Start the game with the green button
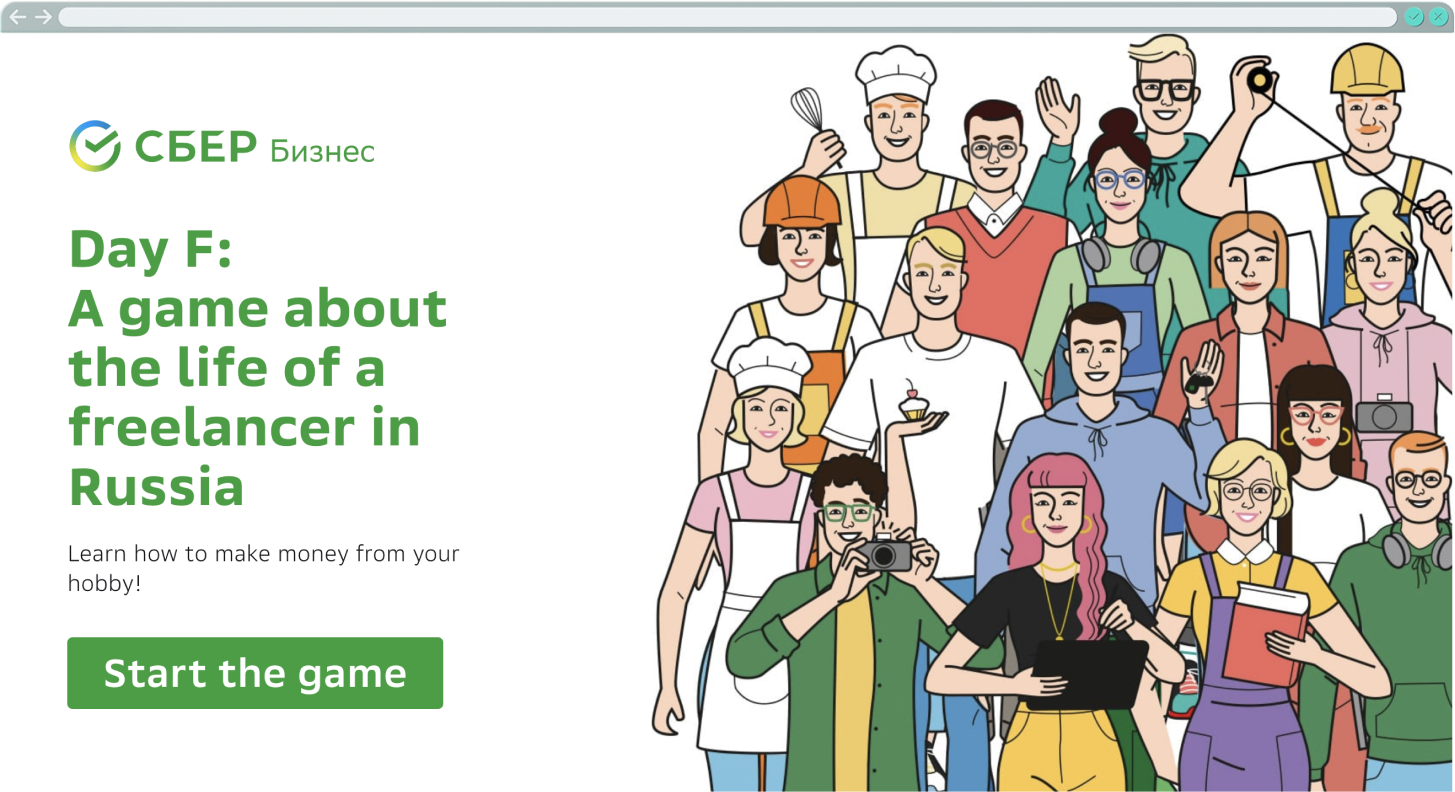This screenshot has width=1455, height=792. tap(255, 673)
